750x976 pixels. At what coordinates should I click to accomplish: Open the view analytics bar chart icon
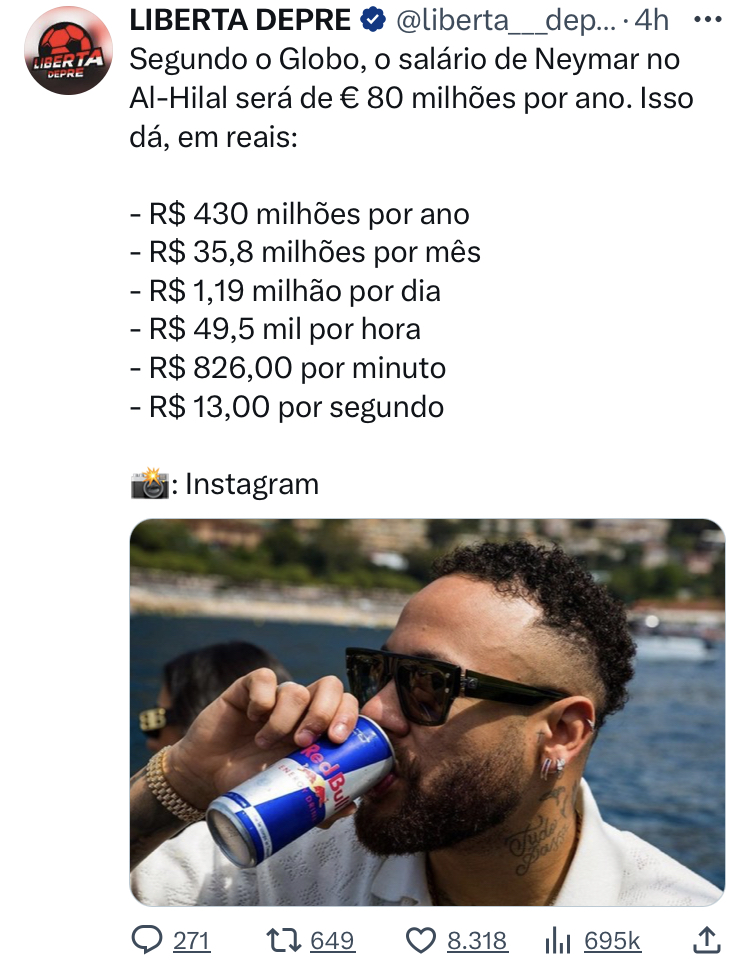click(x=558, y=941)
